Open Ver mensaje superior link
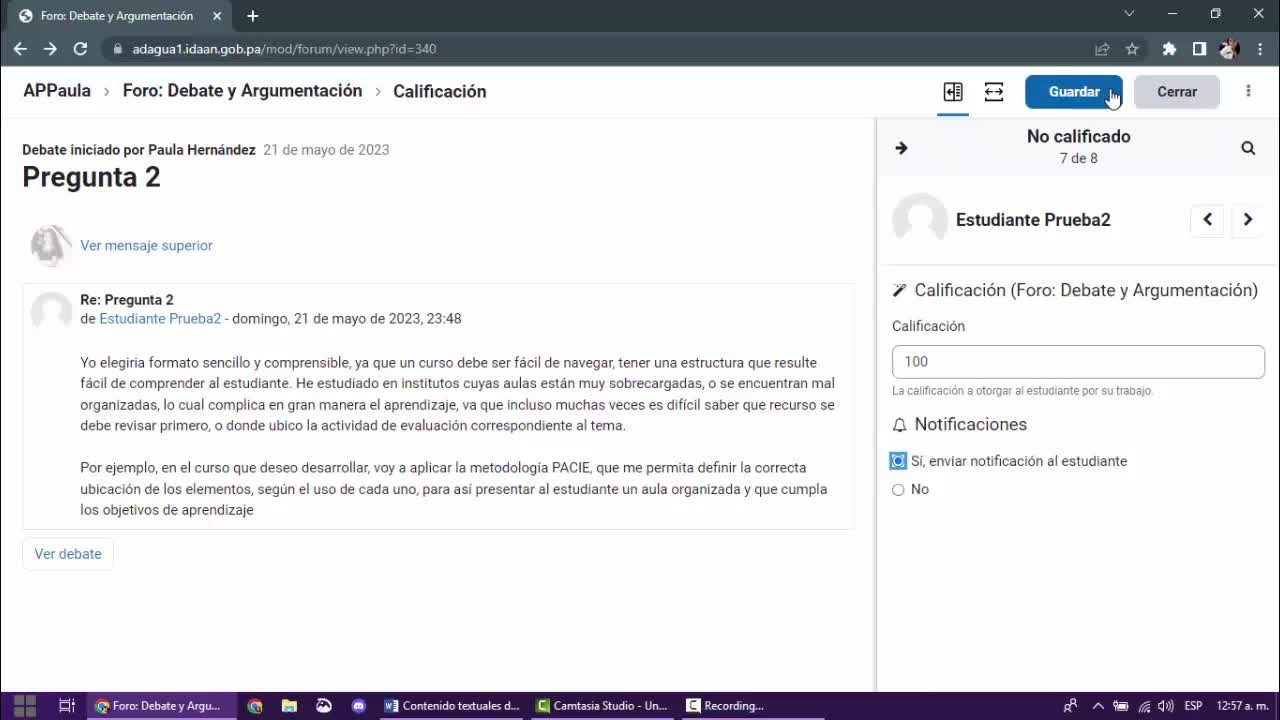The image size is (1280, 720). [146, 245]
